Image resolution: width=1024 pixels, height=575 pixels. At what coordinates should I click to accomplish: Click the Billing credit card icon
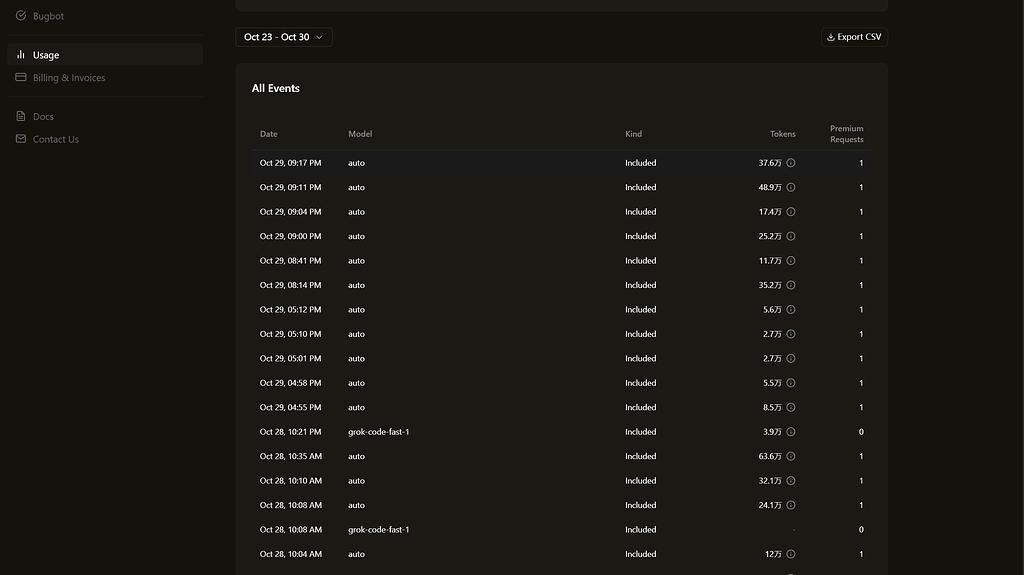click(x=21, y=76)
